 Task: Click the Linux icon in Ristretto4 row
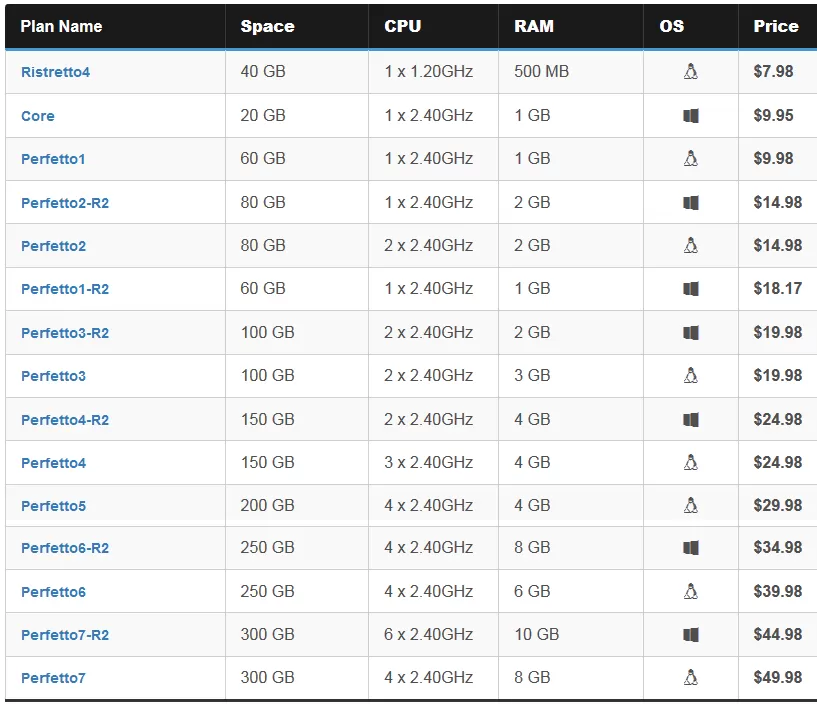pyautogui.click(x=690, y=71)
